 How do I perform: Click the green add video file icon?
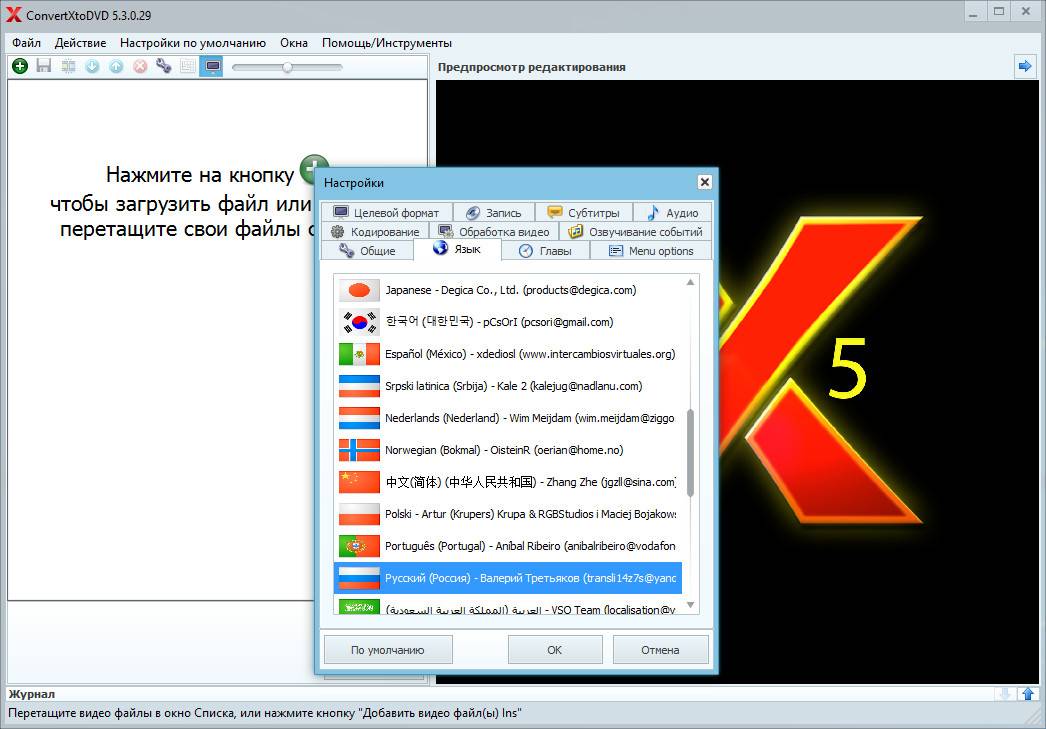(20, 66)
